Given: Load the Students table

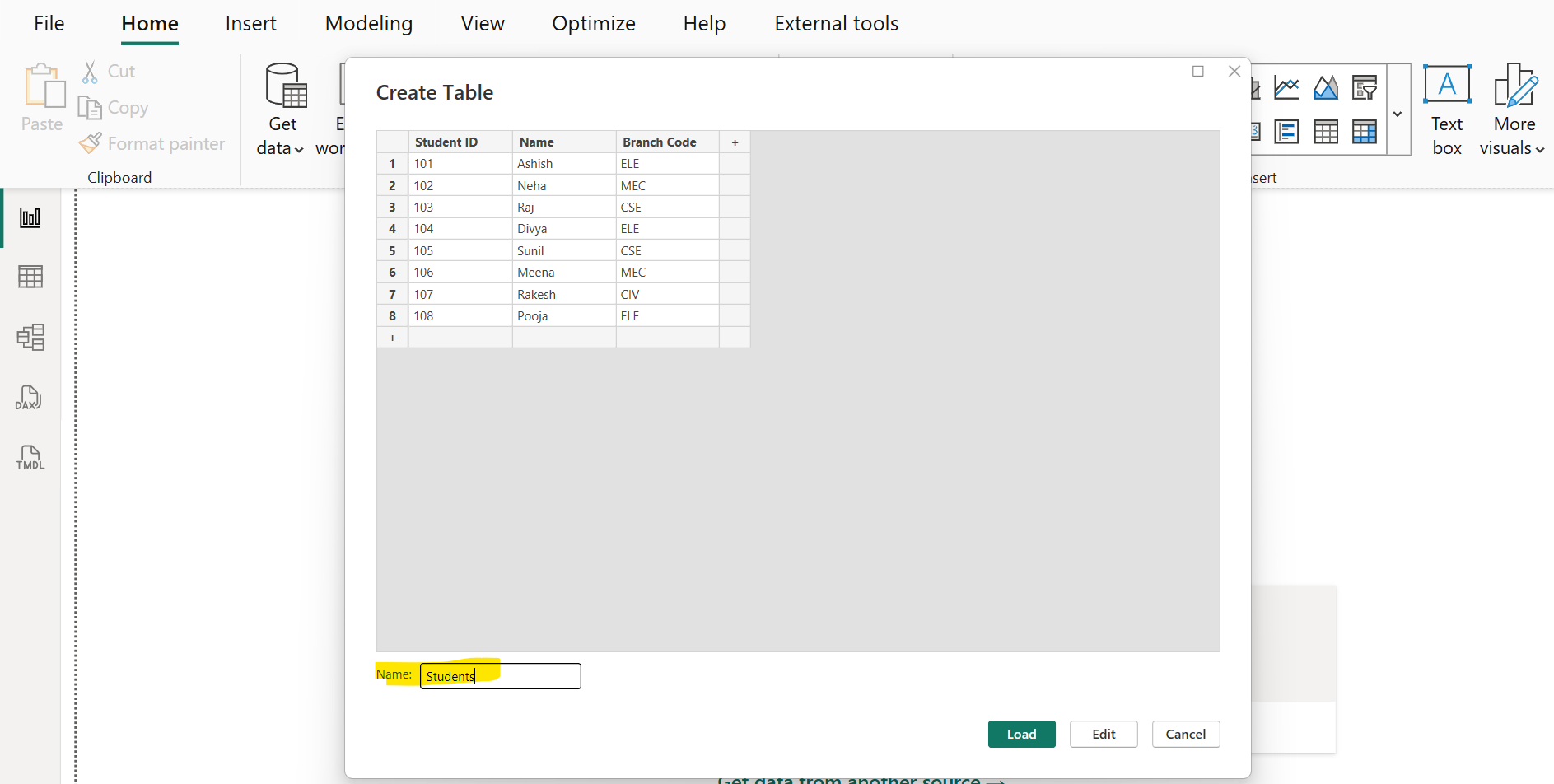Looking at the screenshot, I should click(x=1021, y=734).
